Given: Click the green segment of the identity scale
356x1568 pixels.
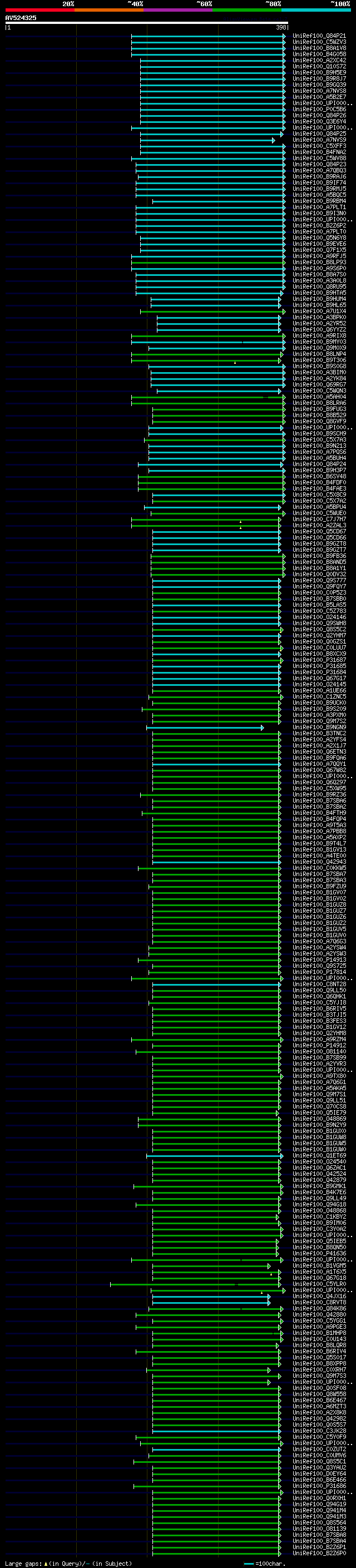Looking at the screenshot, I should [247, 10].
